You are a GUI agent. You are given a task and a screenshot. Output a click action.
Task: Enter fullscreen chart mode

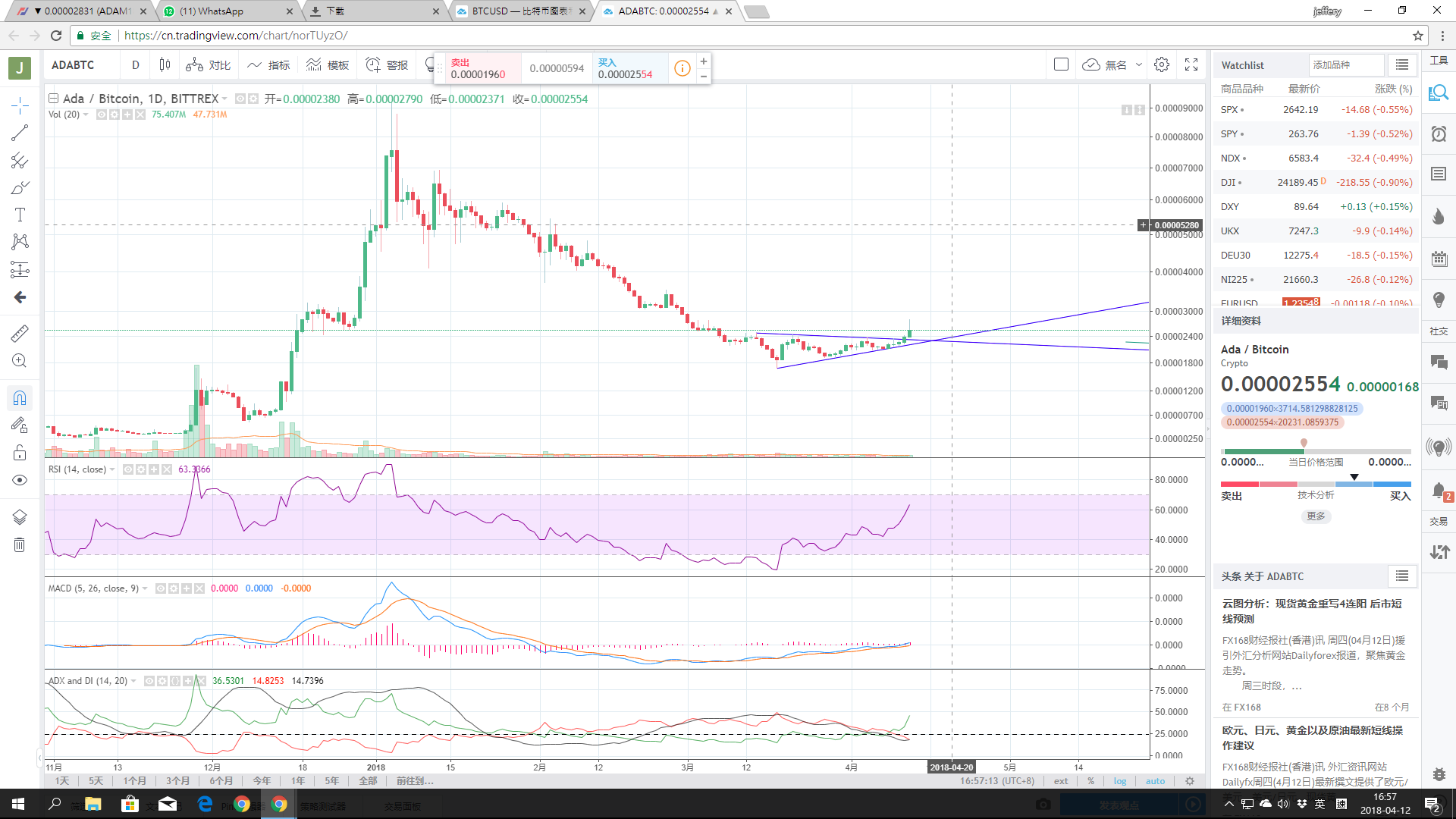pos(1191,65)
